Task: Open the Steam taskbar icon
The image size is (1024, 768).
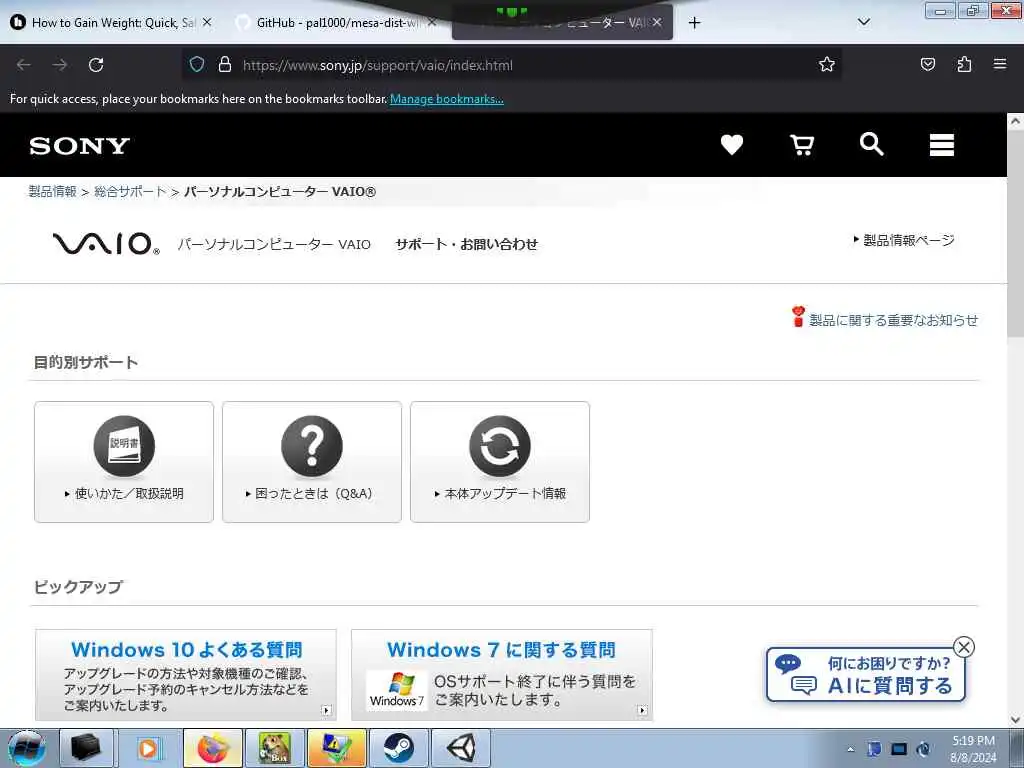Action: coord(399,748)
